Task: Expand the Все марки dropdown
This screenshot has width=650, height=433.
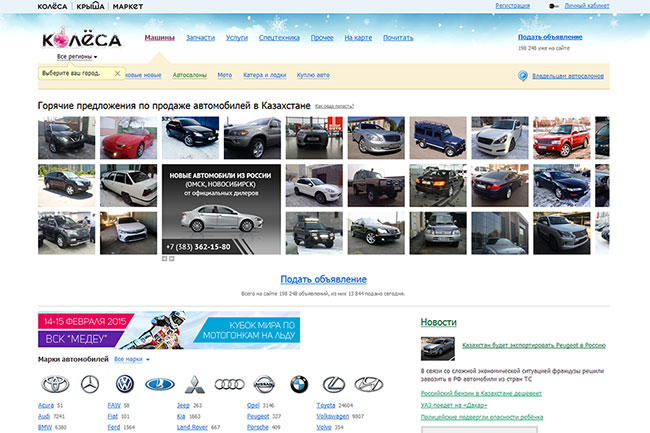Action: pyautogui.click(x=132, y=359)
